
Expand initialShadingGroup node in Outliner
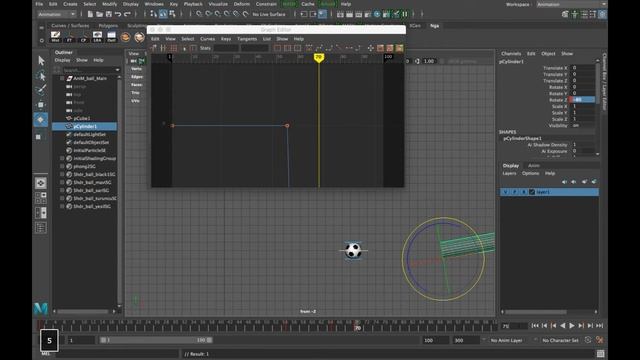click(62, 158)
